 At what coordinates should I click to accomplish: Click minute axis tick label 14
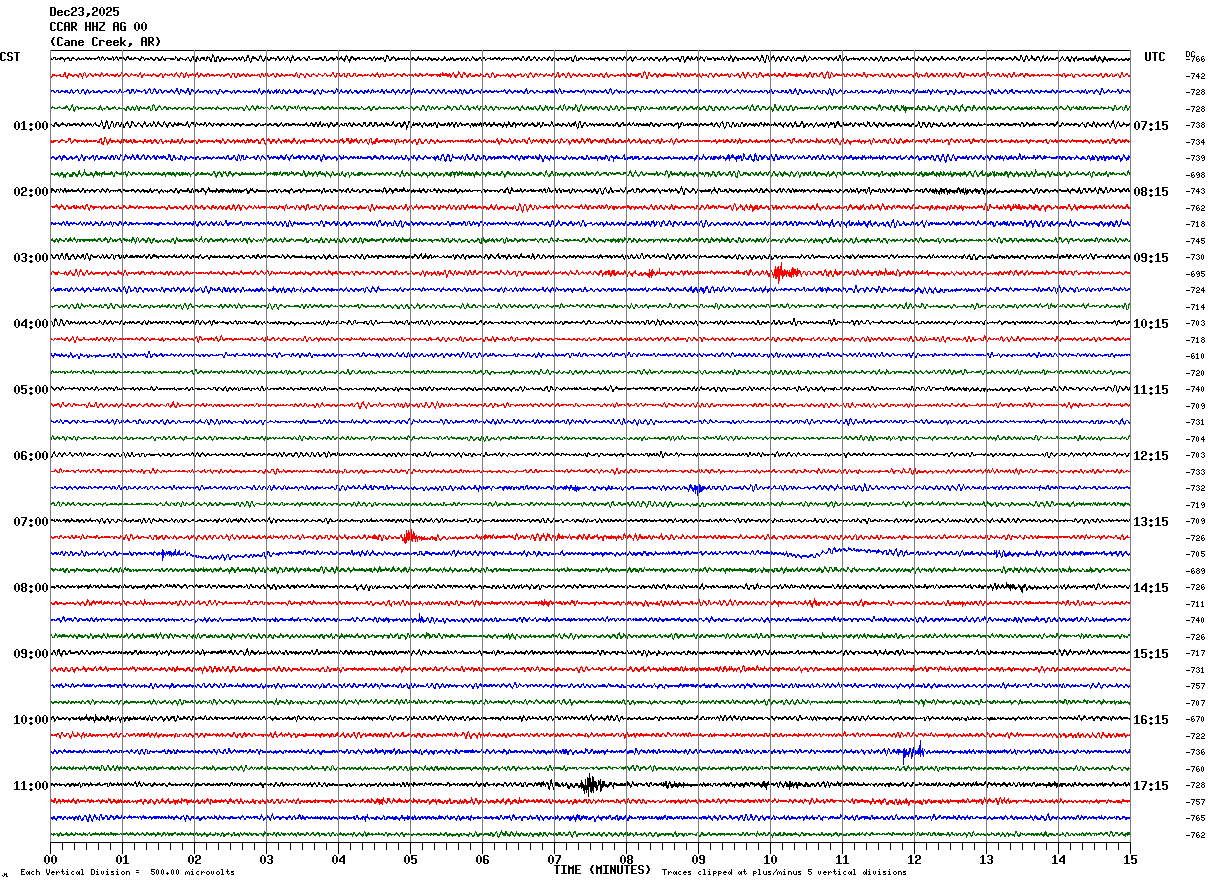coord(1058,859)
